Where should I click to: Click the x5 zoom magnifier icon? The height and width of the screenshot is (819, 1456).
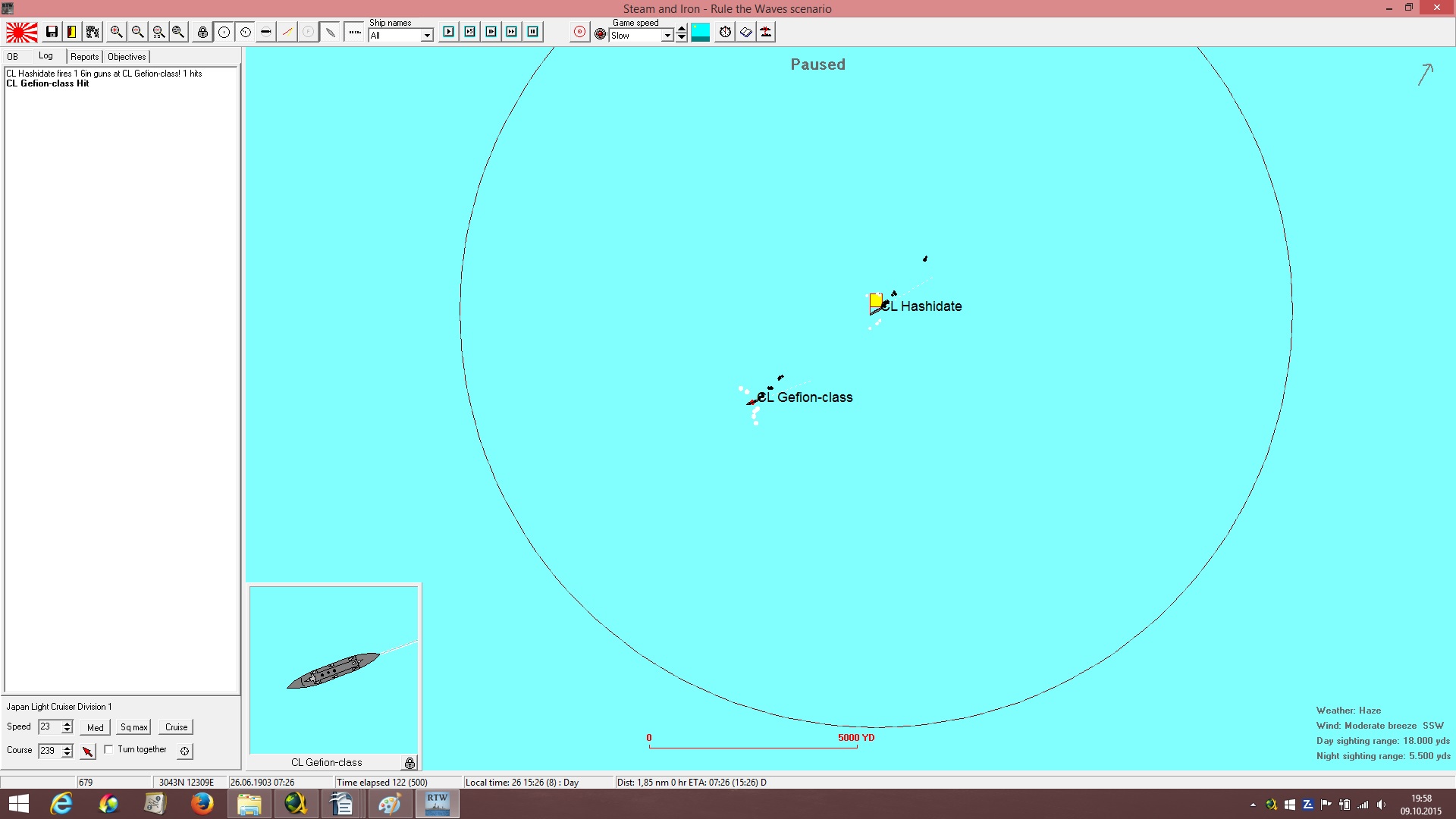coord(158,32)
